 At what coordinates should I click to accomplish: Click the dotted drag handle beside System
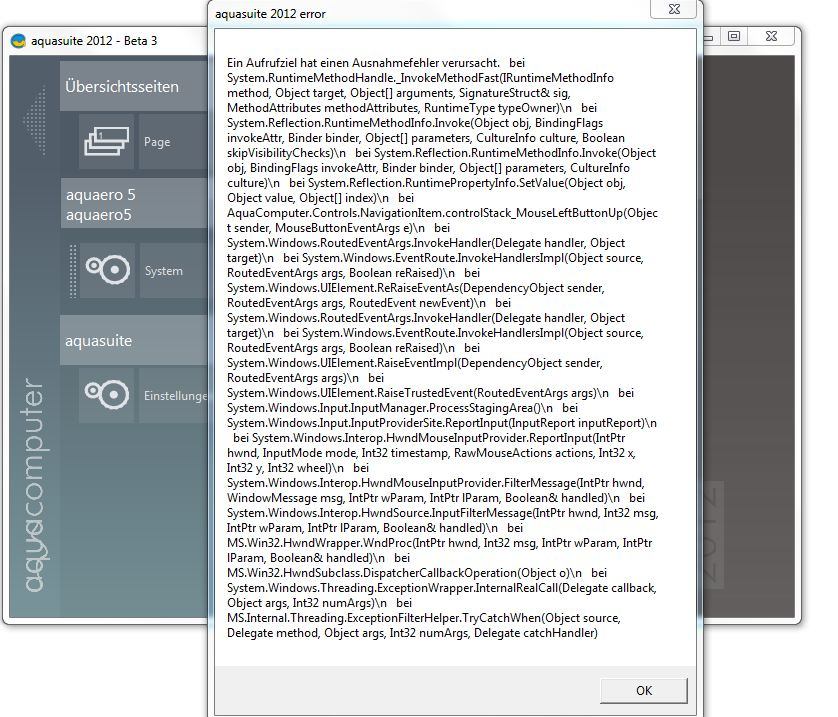click(73, 271)
